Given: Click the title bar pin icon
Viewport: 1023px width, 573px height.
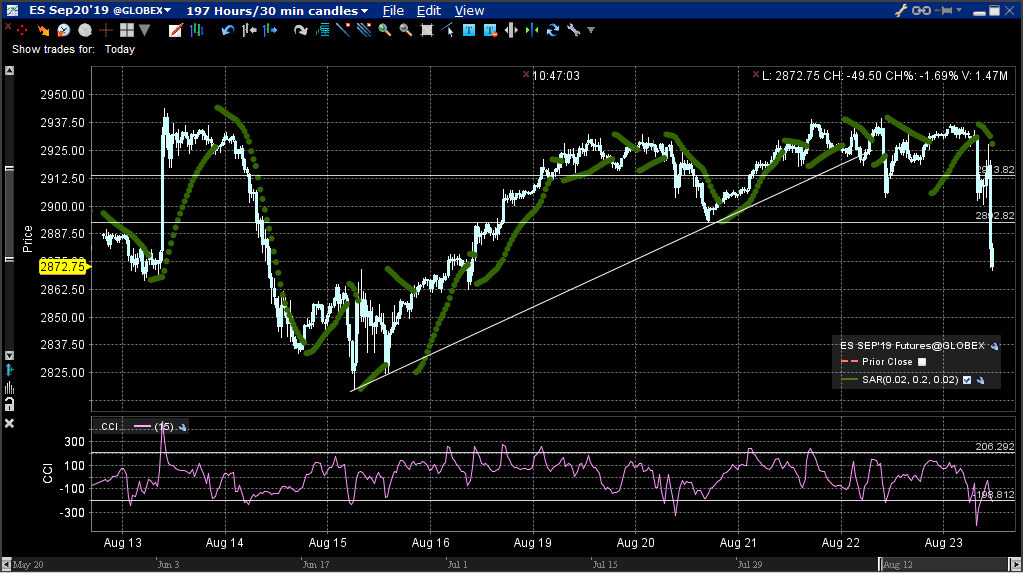Looking at the screenshot, I should point(944,10).
